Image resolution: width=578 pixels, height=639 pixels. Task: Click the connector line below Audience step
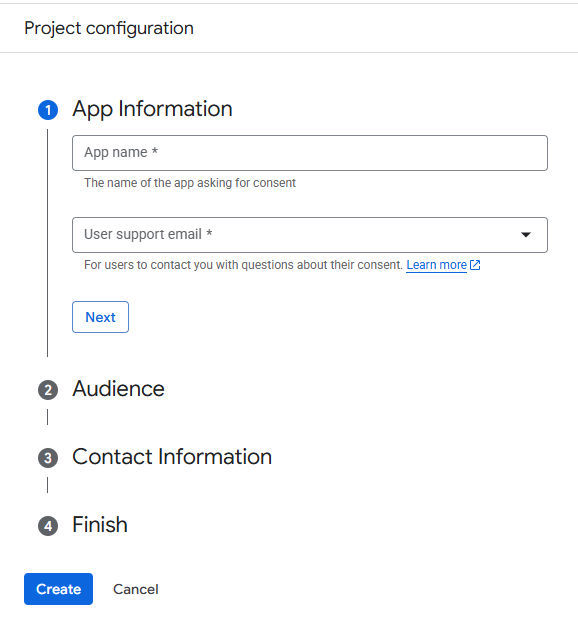tap(48, 417)
